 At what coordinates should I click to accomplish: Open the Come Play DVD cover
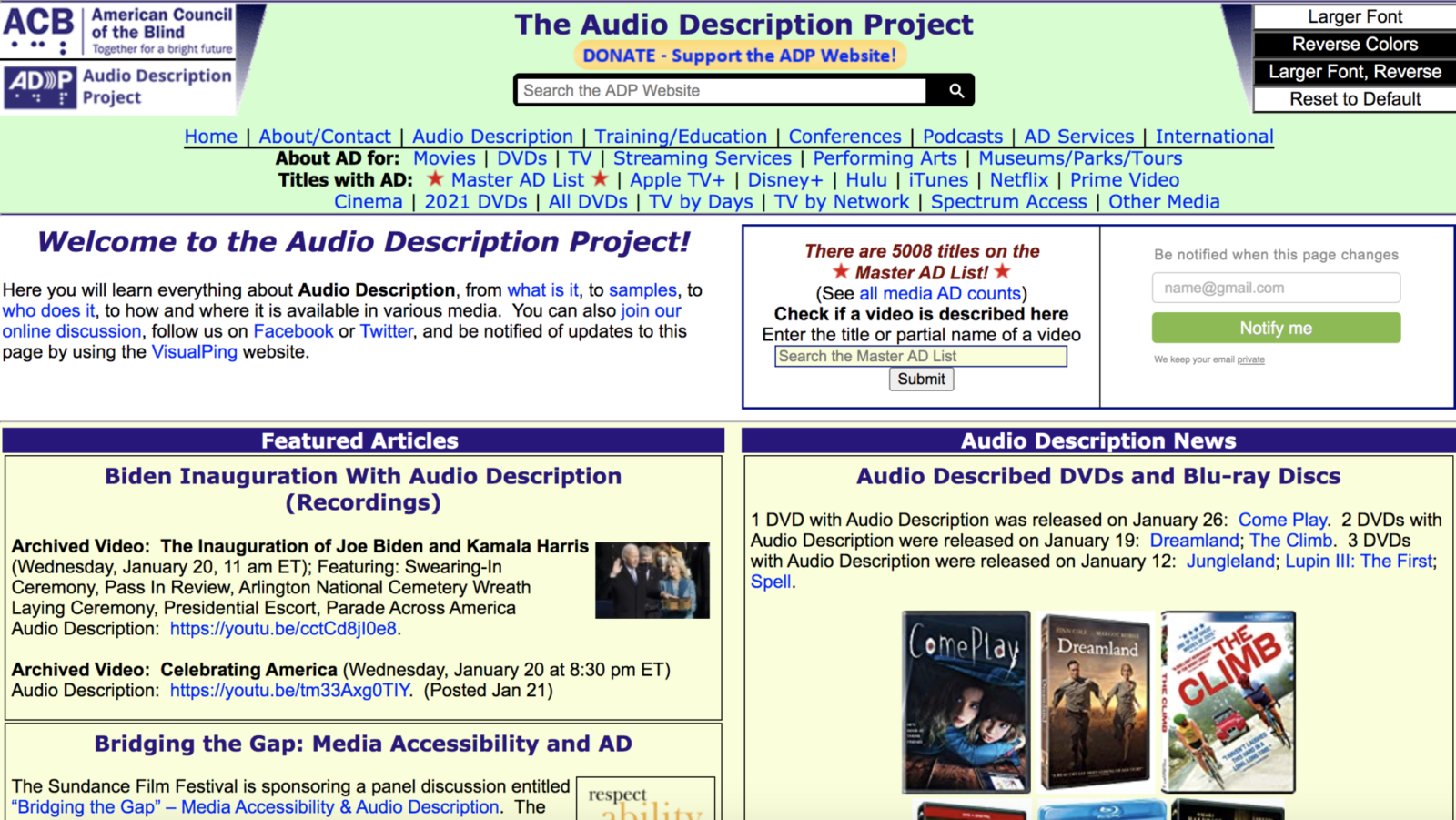[x=966, y=702]
